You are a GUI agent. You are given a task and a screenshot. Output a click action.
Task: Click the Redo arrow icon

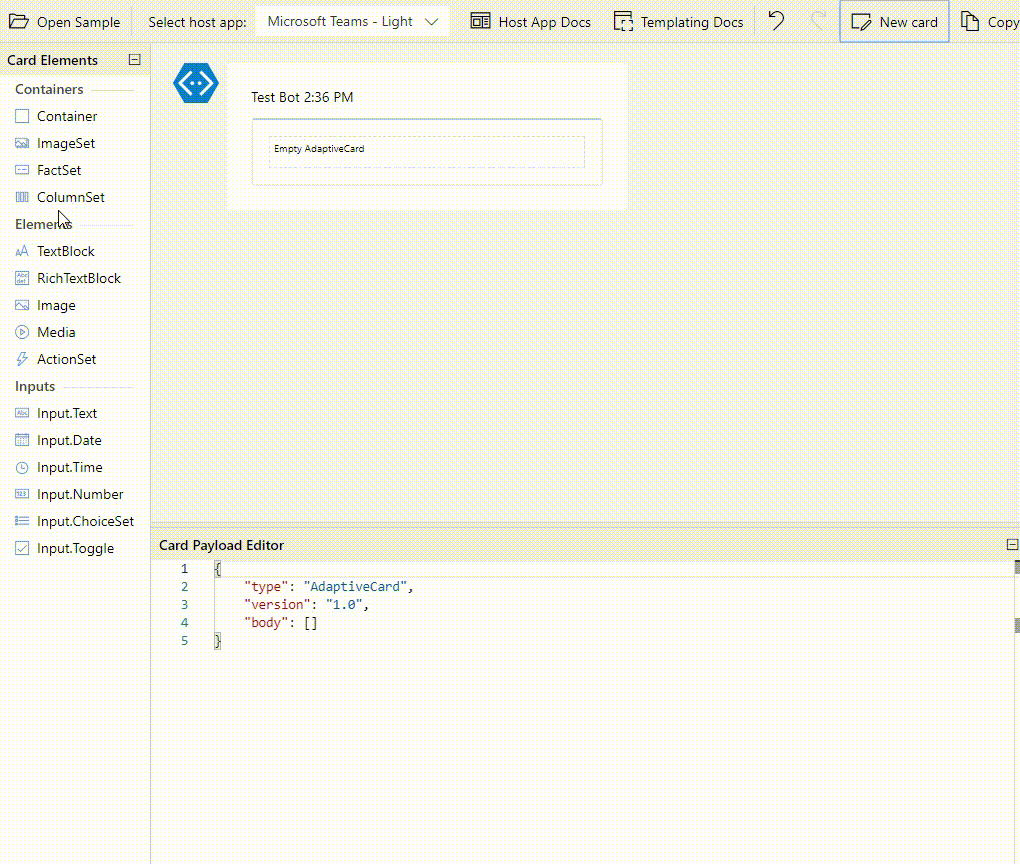pos(818,21)
